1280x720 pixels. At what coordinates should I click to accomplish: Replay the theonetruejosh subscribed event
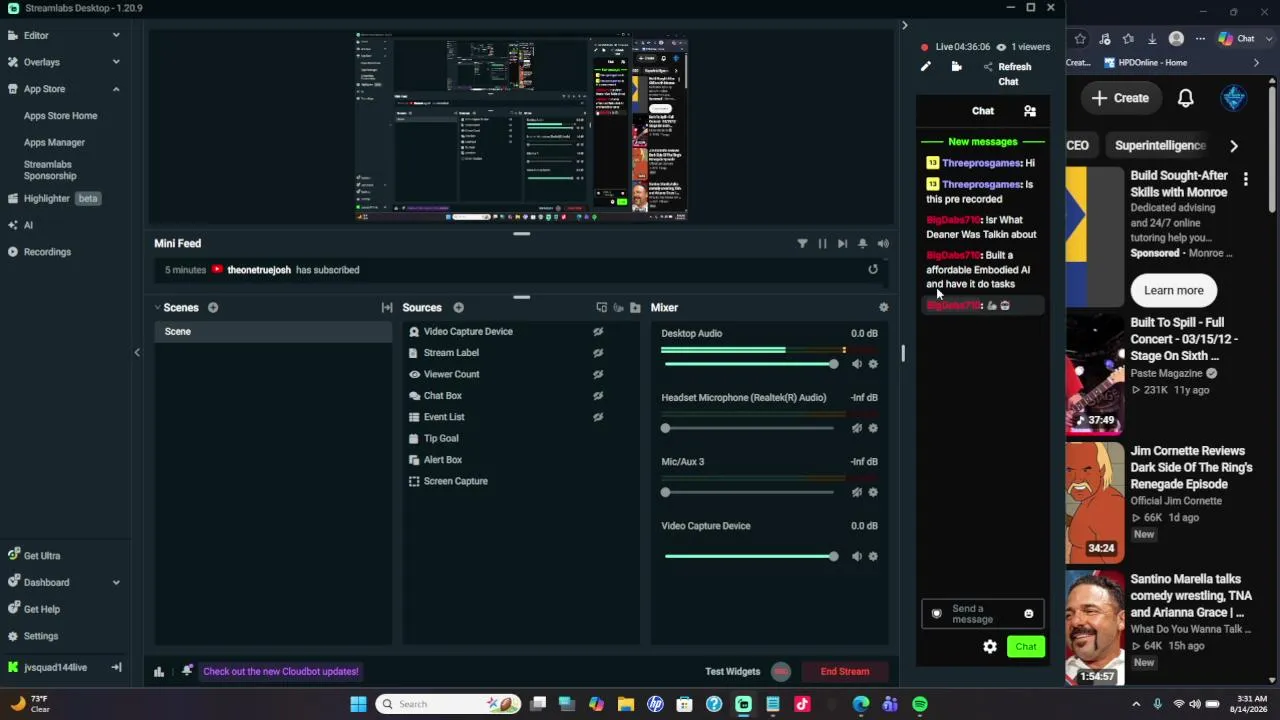(873, 269)
